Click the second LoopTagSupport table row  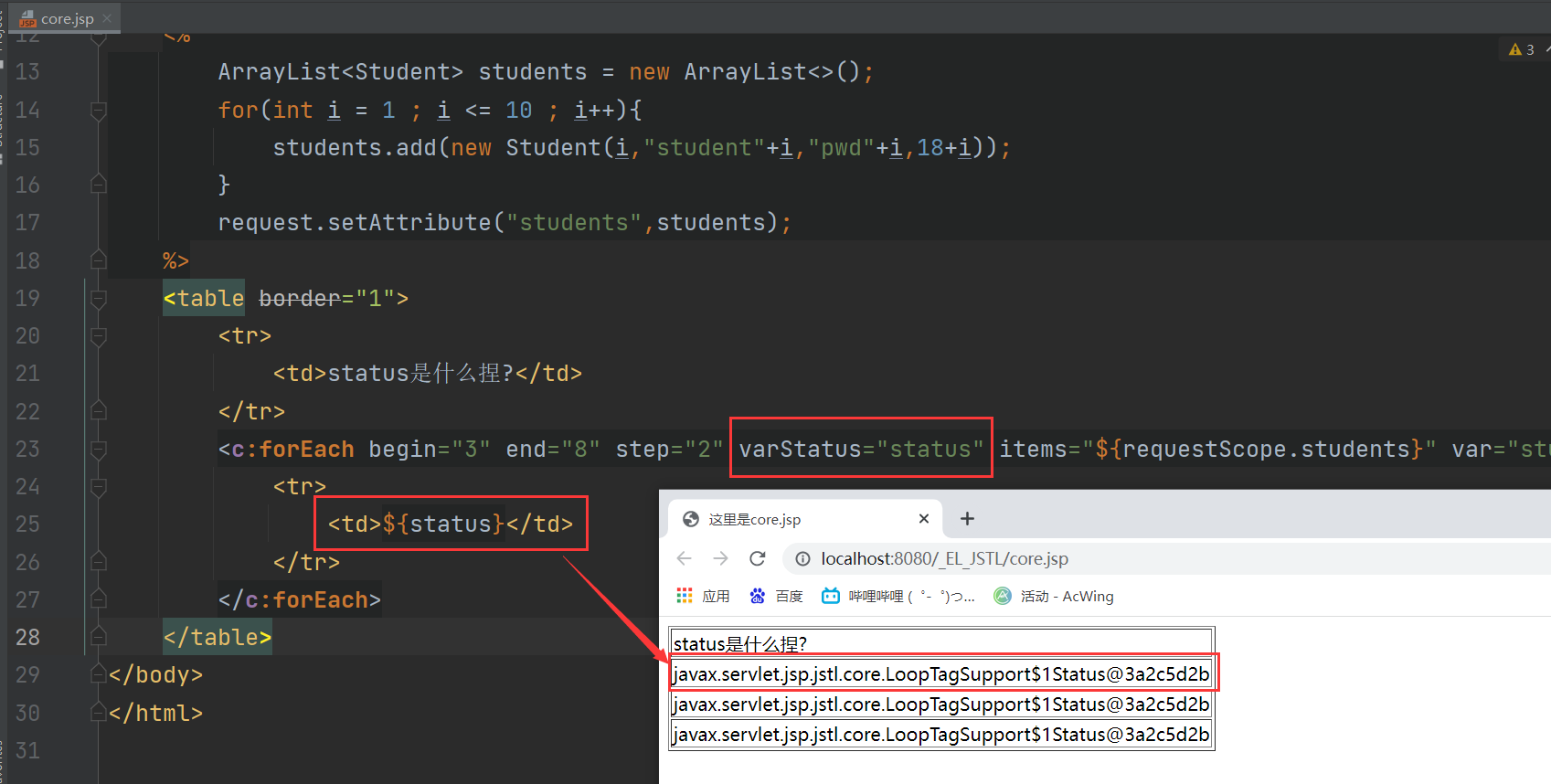941,705
